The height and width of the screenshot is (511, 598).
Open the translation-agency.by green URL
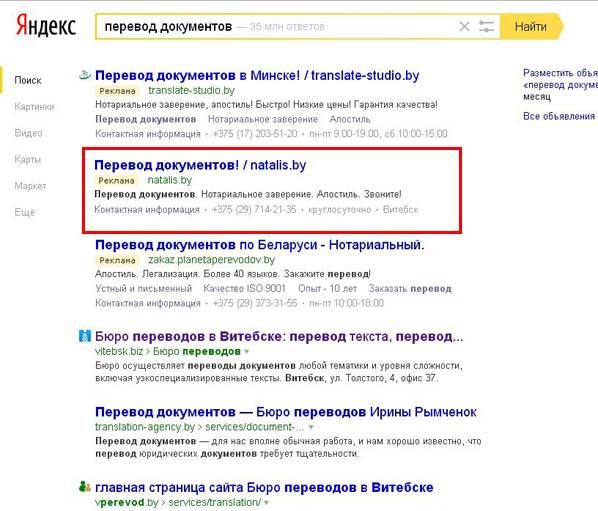tap(145, 427)
